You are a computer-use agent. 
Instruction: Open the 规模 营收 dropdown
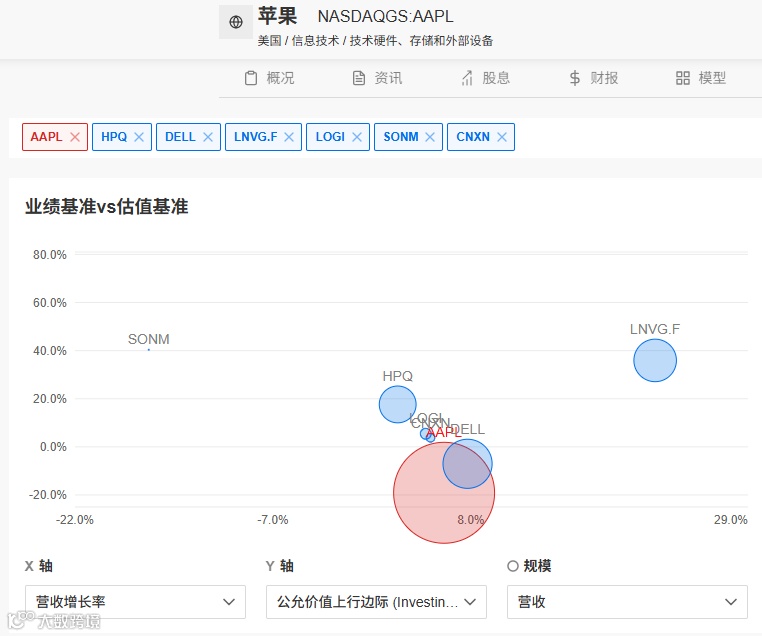coord(627,602)
